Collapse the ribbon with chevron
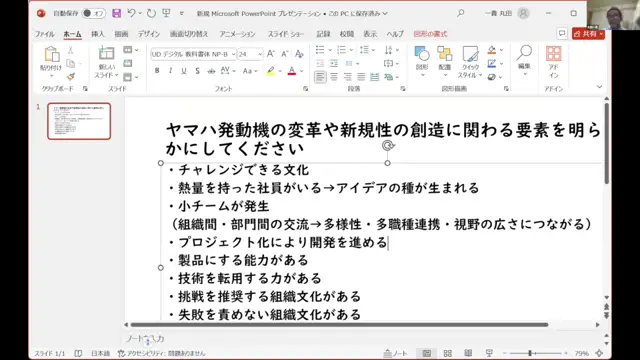640x360 pixels. (599, 87)
